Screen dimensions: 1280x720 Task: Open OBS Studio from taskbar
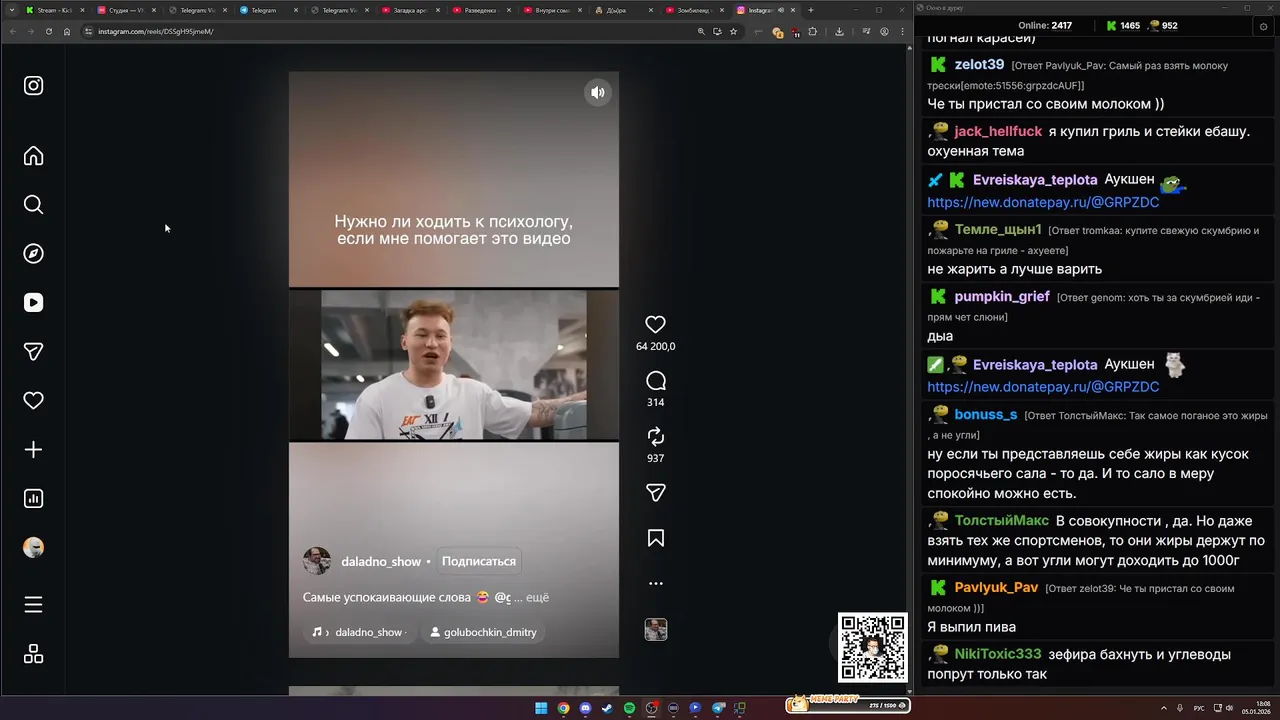click(x=651, y=708)
